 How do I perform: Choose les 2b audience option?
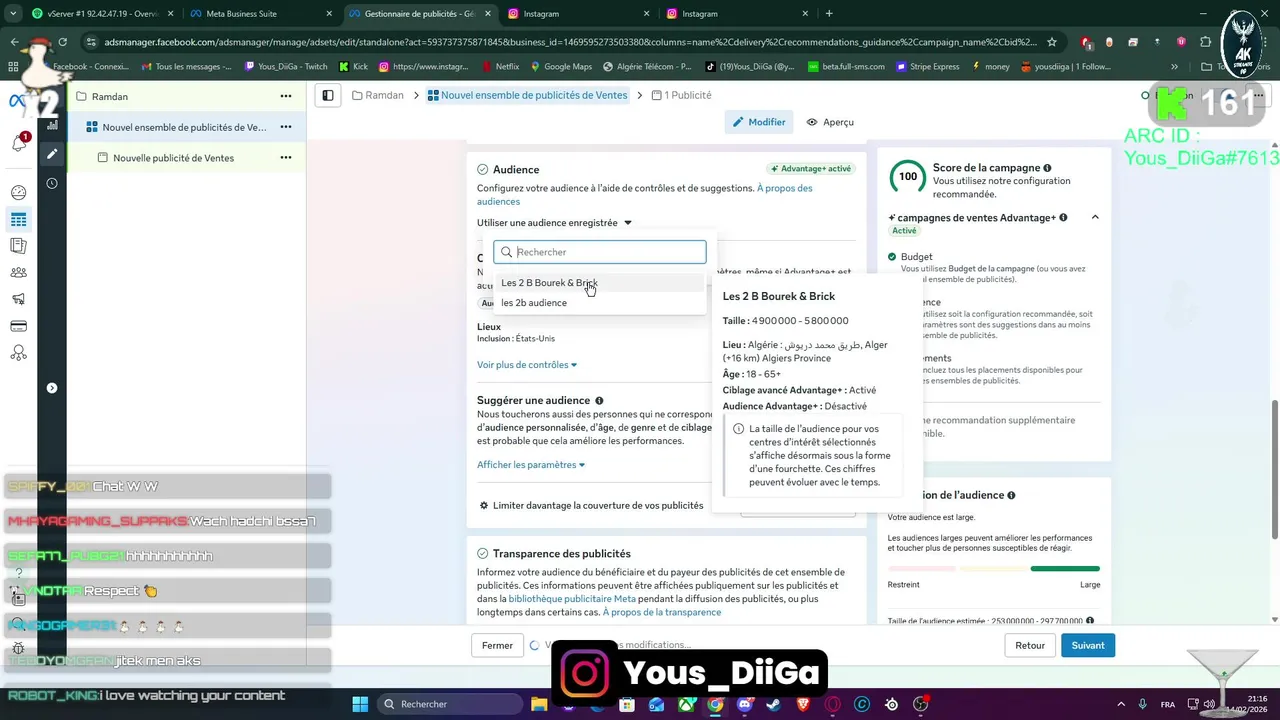[599, 303]
